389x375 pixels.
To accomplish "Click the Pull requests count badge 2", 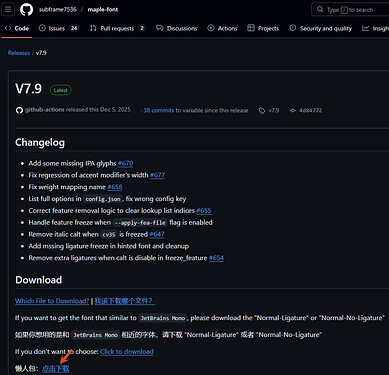I will [142, 28].
